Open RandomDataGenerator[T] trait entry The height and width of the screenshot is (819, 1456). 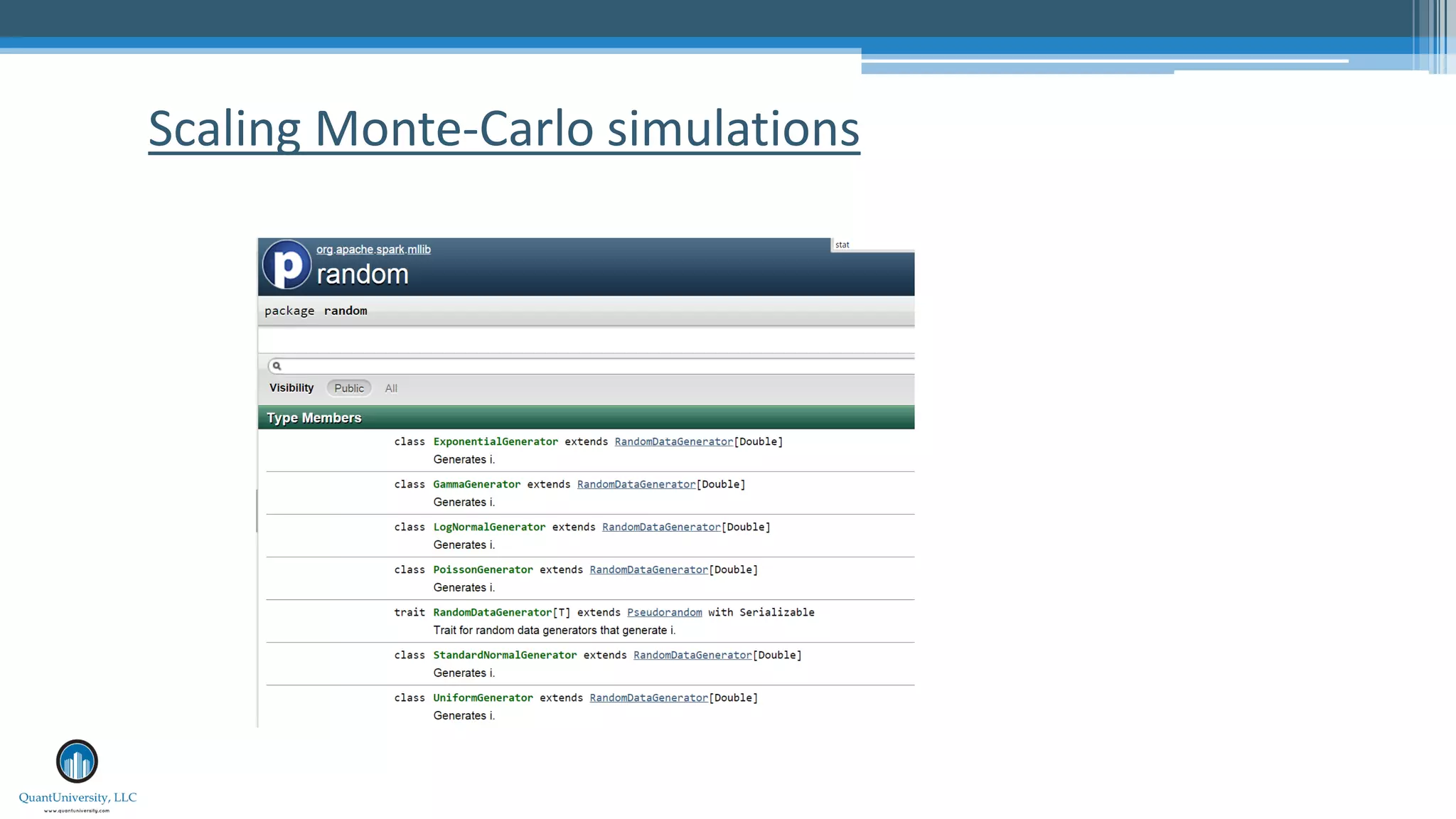click(502, 612)
